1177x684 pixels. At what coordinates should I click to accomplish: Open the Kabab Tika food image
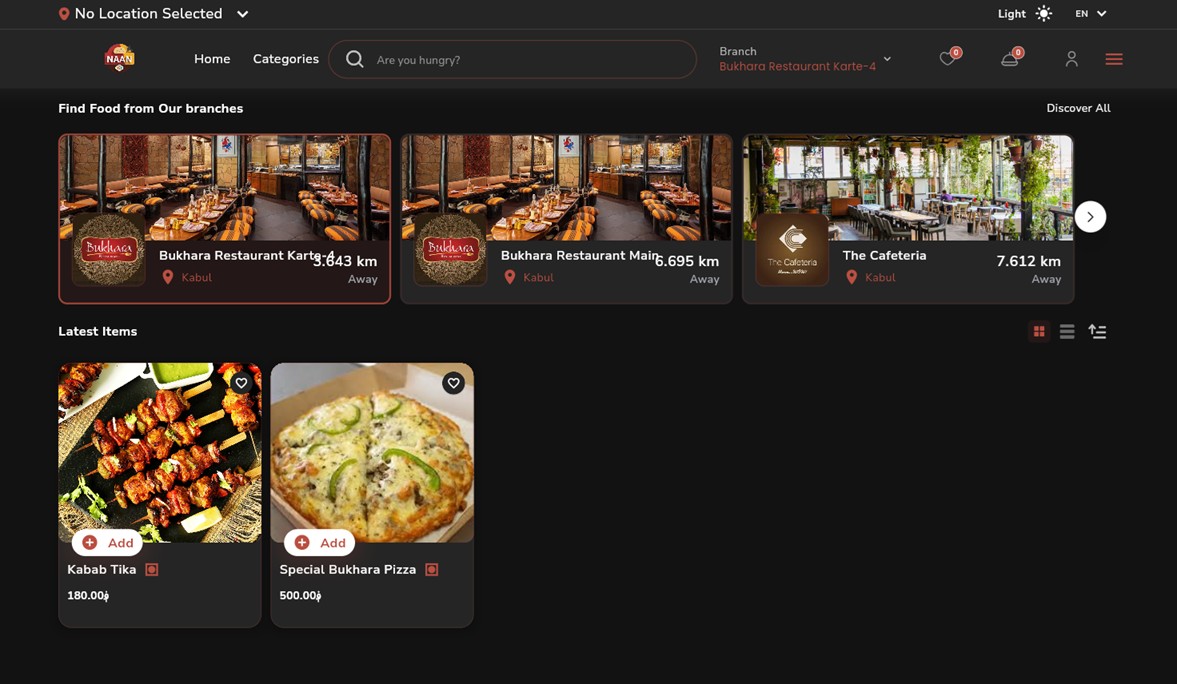click(x=160, y=453)
